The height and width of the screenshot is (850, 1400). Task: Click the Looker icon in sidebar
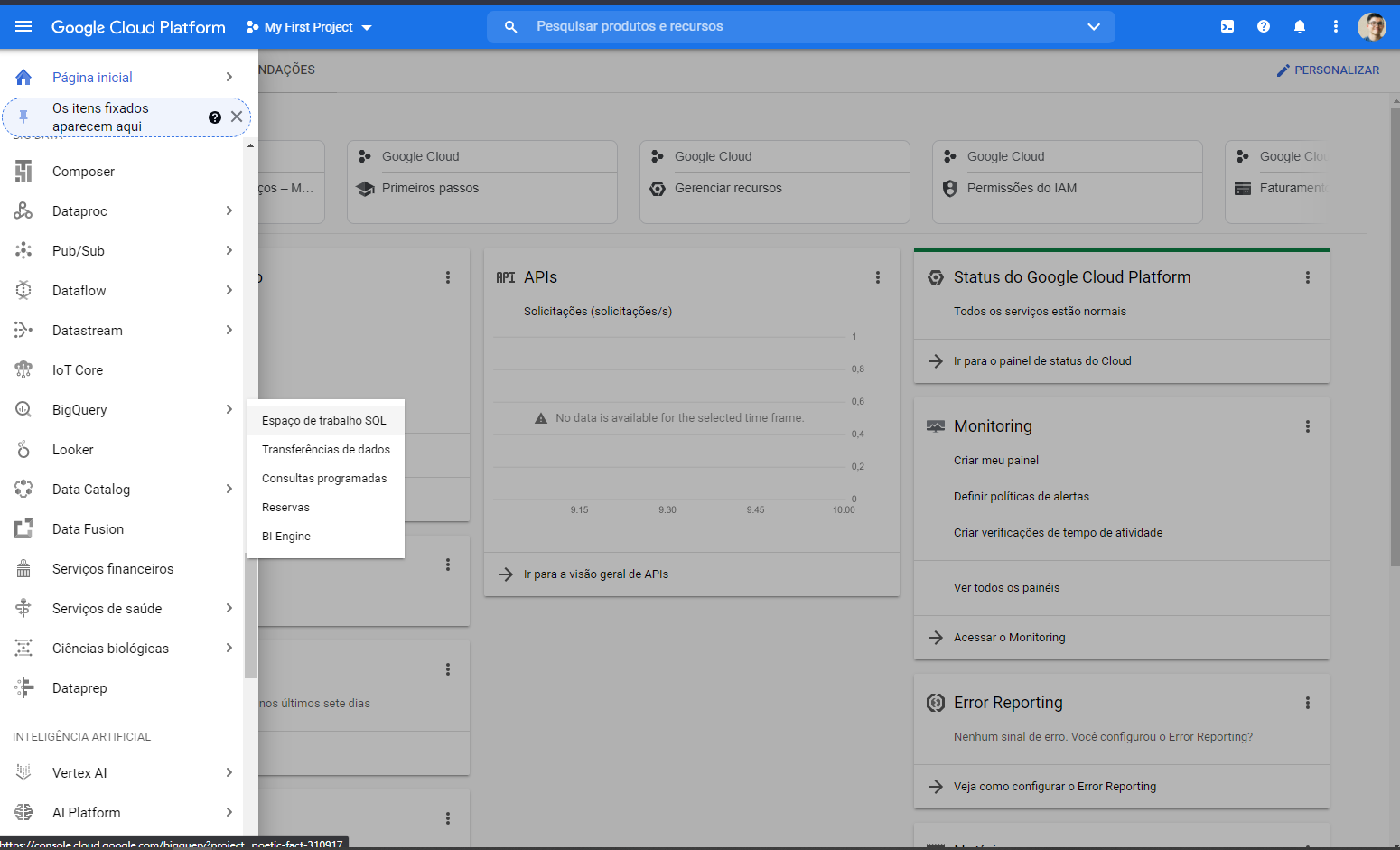click(23, 449)
